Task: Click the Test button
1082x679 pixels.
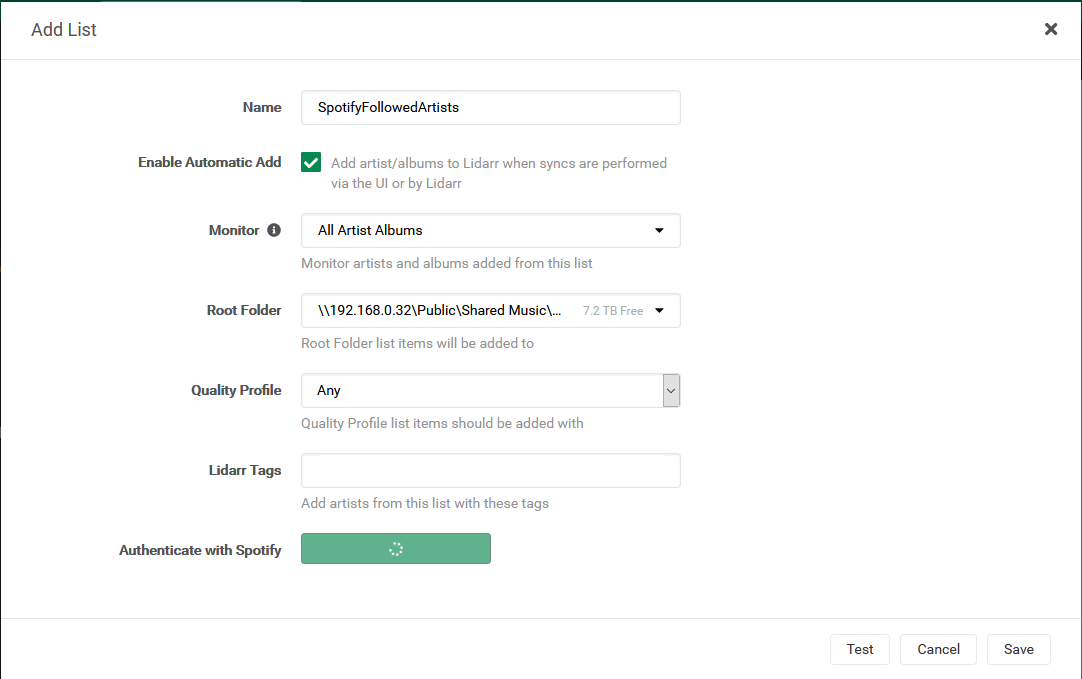Action: pos(859,649)
